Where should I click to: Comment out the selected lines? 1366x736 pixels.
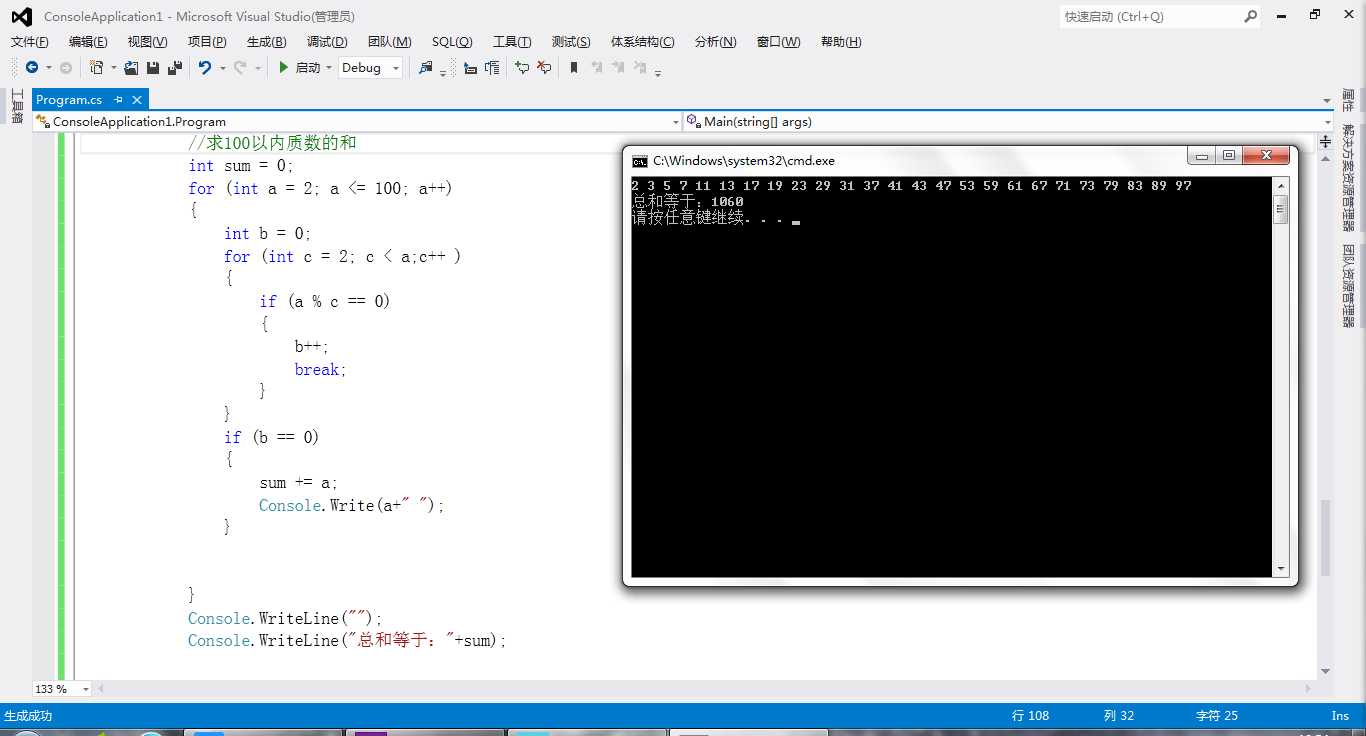tap(522, 67)
